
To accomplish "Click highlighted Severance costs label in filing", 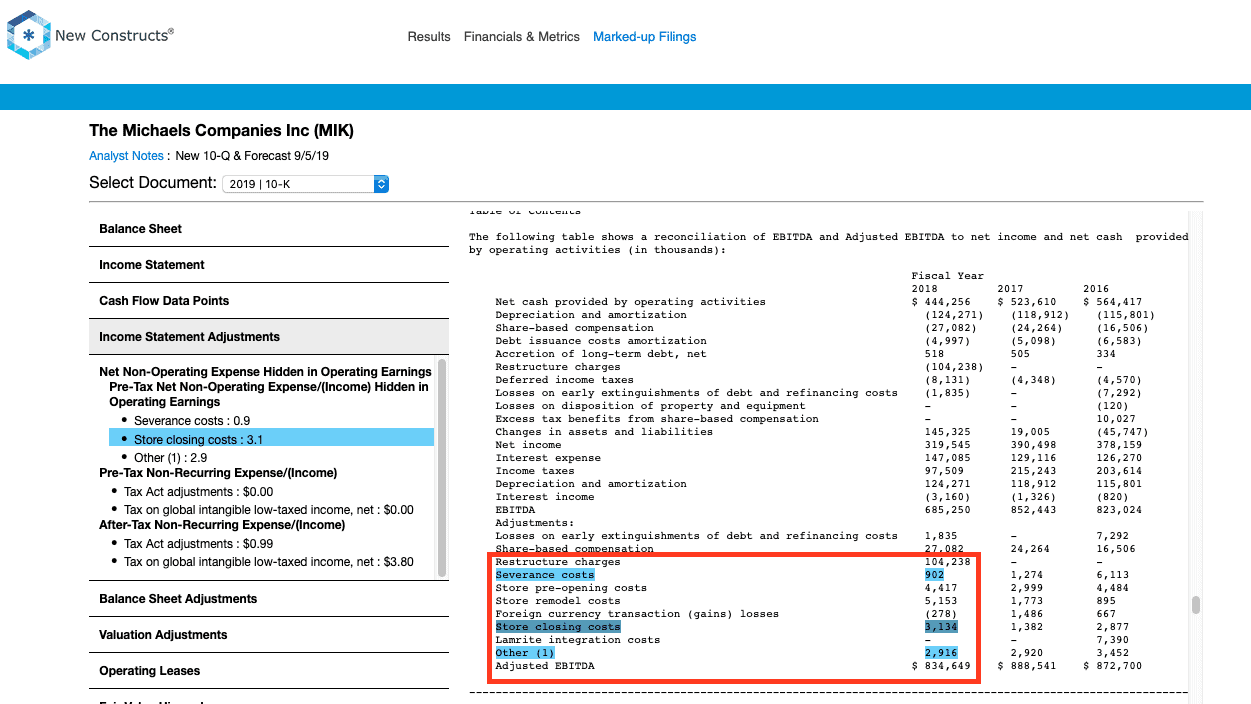I will click(545, 575).
